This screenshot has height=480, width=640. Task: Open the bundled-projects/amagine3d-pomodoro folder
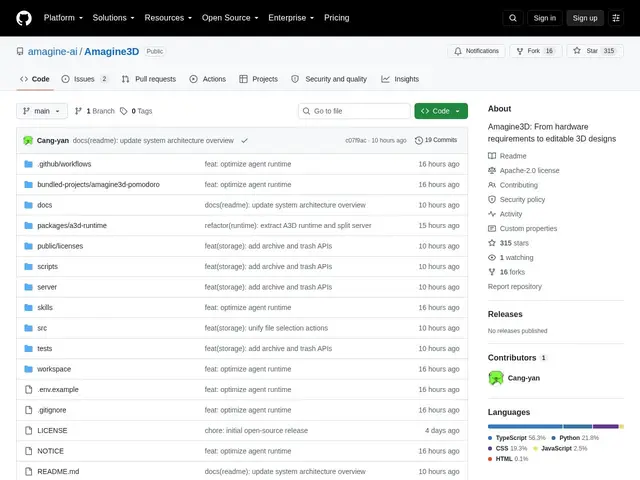[x=98, y=184]
